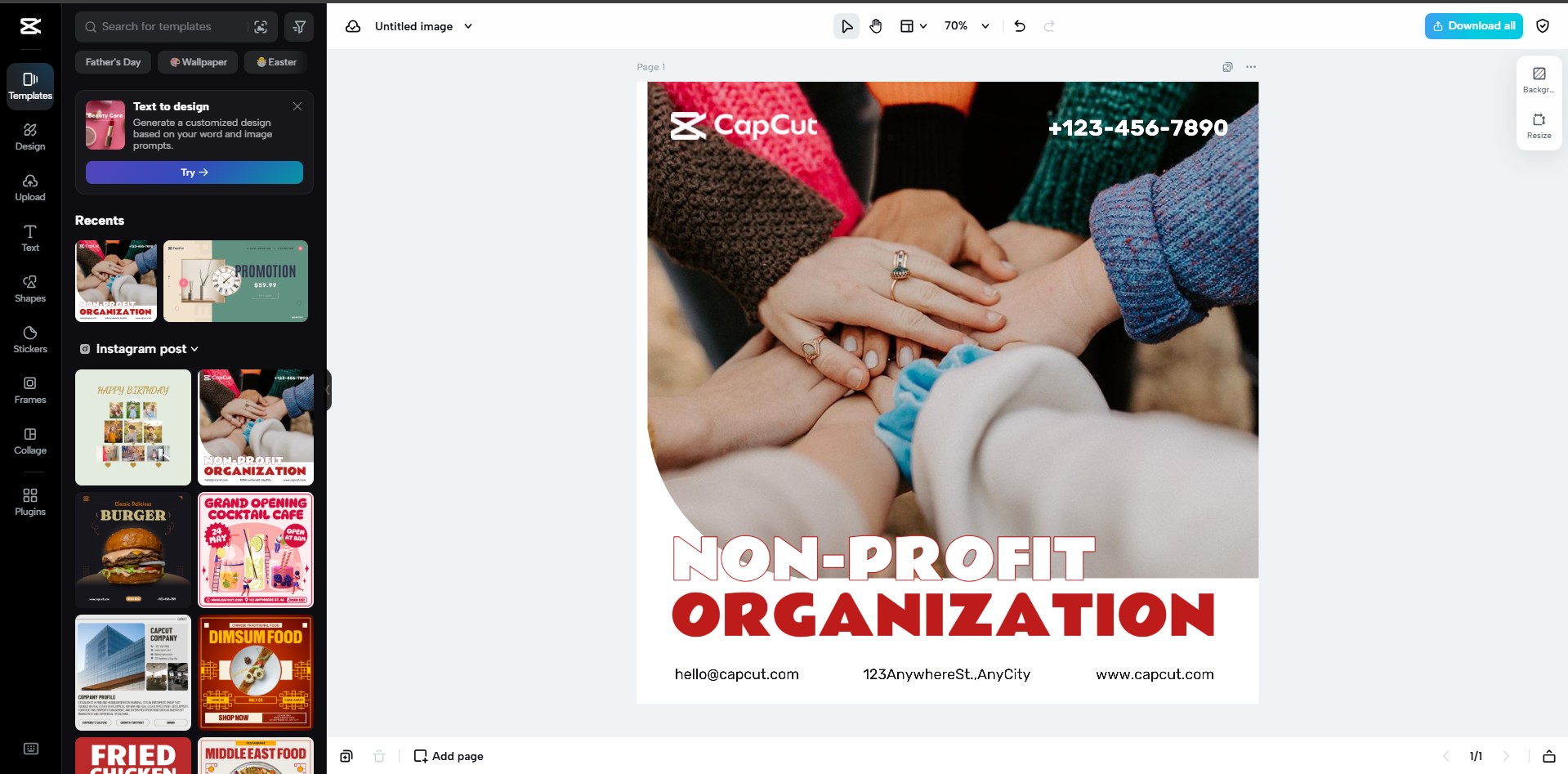Select the hand pan tool
Image resolution: width=1568 pixels, height=774 pixels.
[x=876, y=26]
